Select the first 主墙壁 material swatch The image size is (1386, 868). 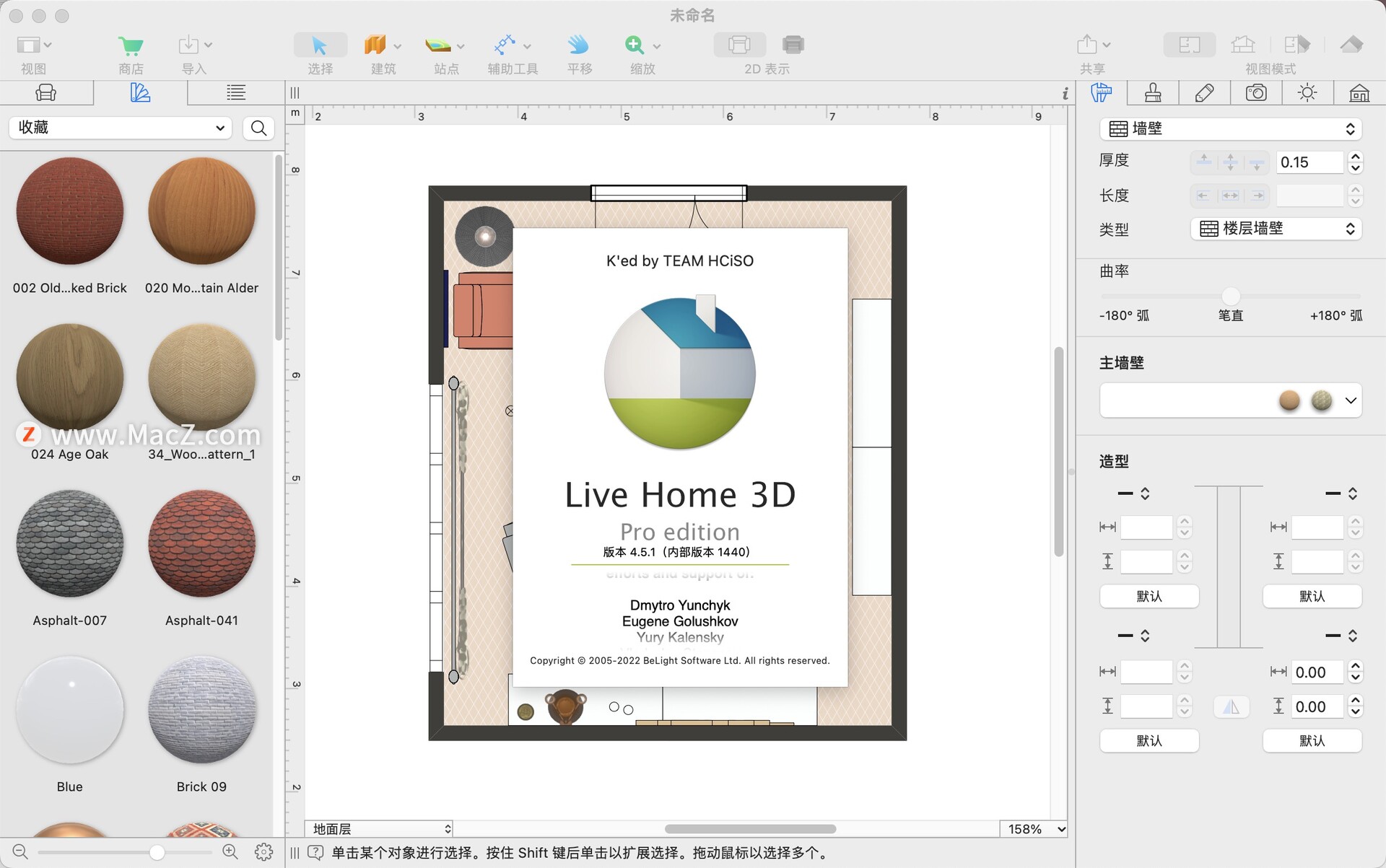tap(1289, 400)
